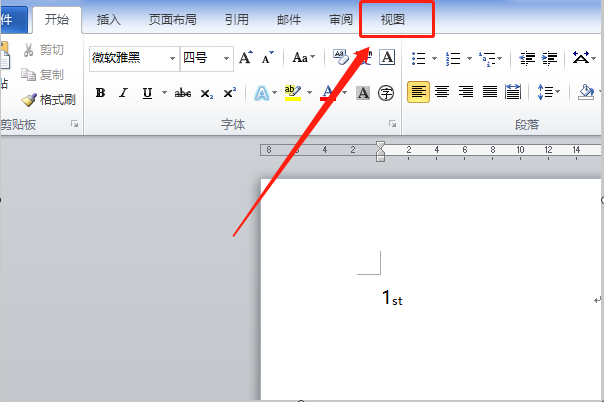Clear formatting with the eraser icon
The image size is (604, 402).
[x=341, y=58]
